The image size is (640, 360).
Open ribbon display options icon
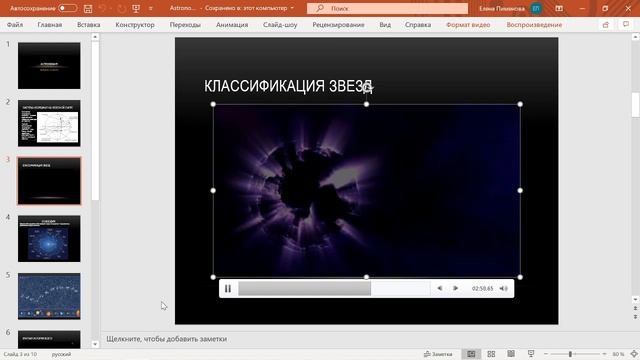tap(559, 8)
